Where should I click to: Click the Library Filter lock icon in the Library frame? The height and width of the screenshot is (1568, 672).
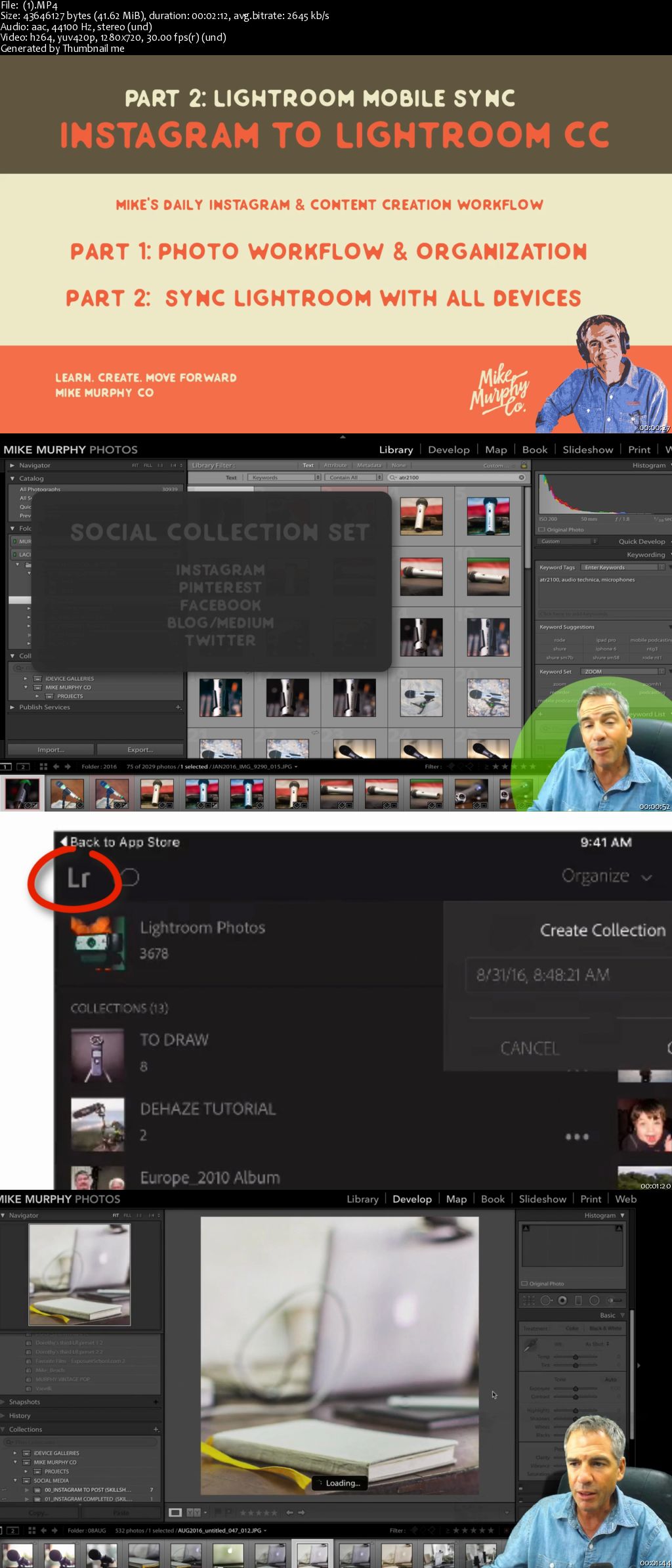click(524, 465)
